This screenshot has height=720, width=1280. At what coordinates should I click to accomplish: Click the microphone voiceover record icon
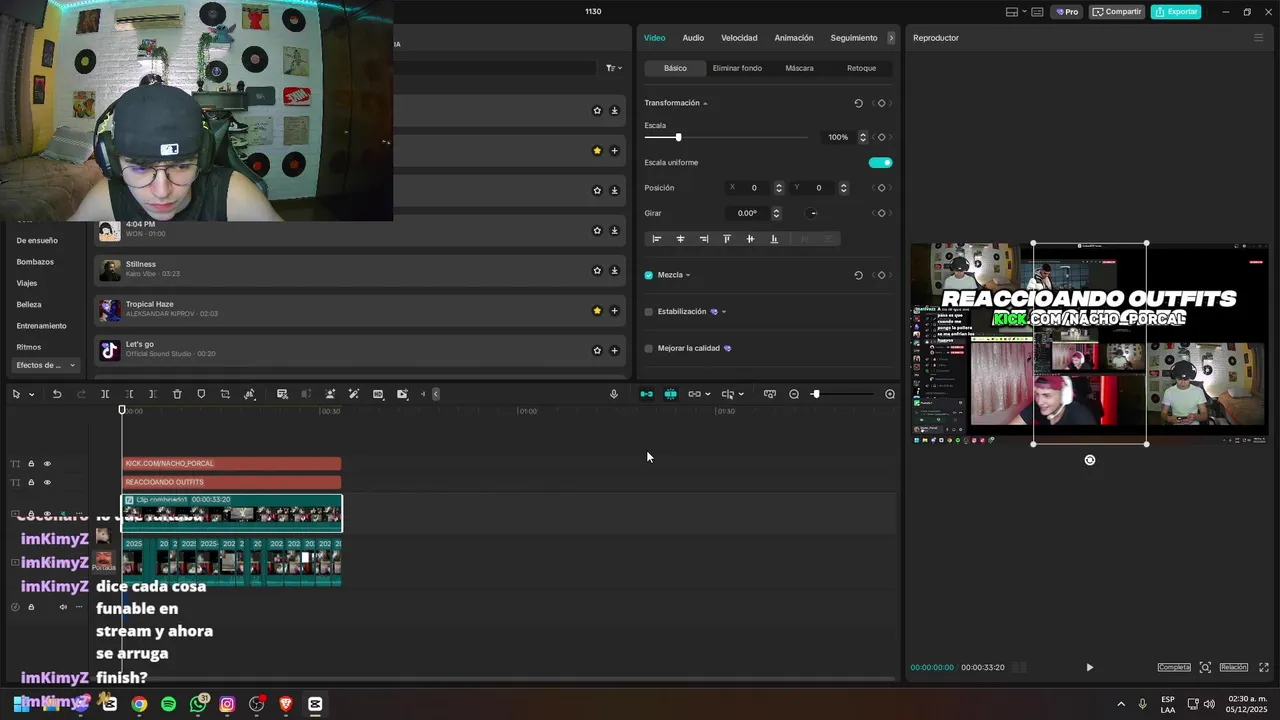coord(614,394)
